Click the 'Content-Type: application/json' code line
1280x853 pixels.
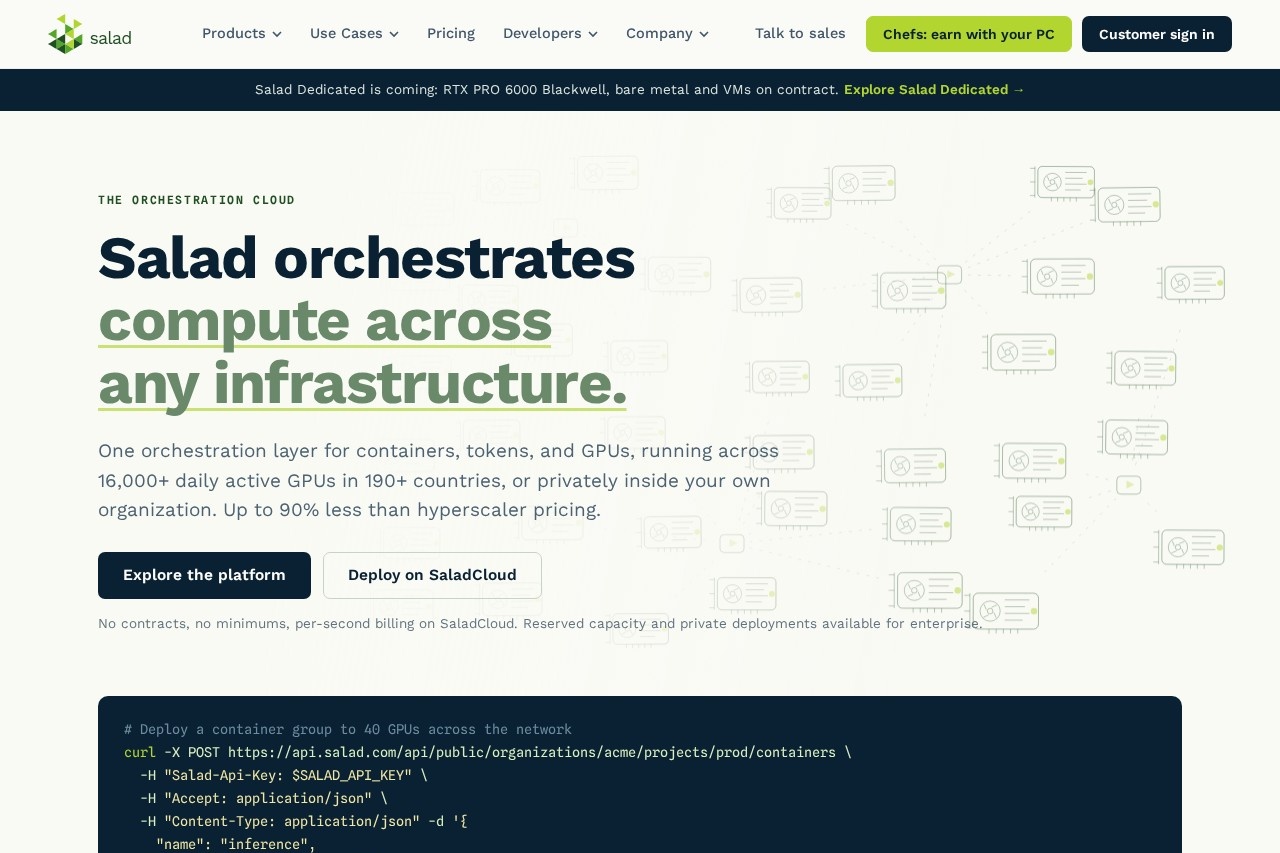pos(304,821)
